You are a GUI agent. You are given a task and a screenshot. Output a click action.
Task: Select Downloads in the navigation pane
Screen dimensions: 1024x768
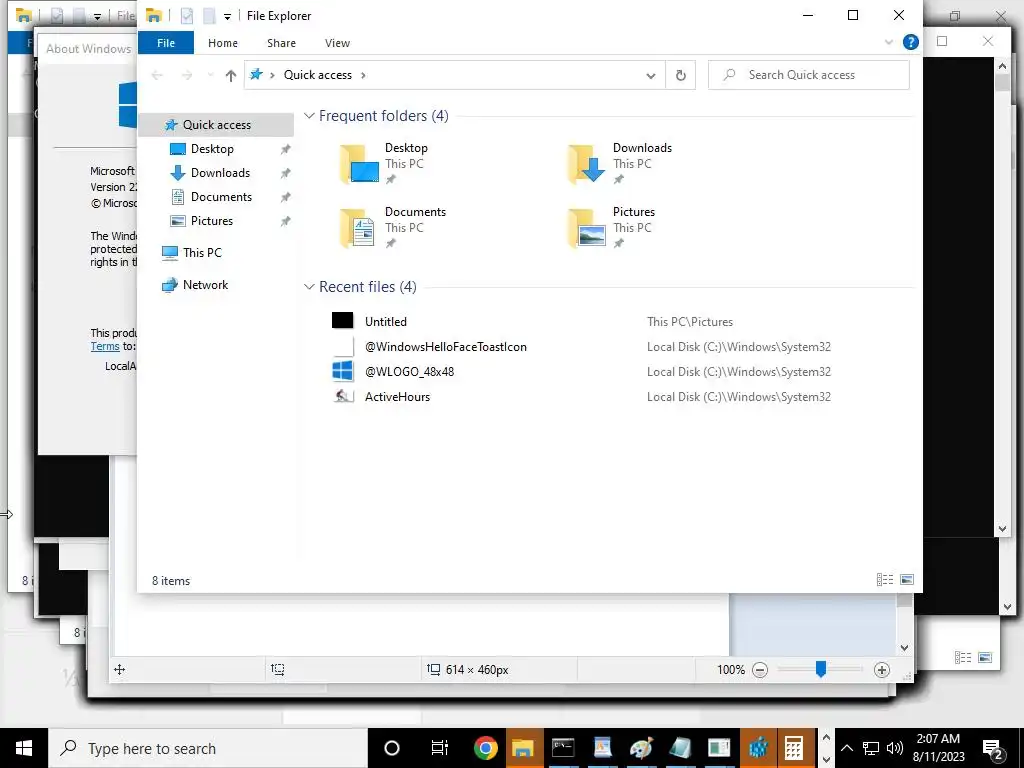(x=220, y=173)
